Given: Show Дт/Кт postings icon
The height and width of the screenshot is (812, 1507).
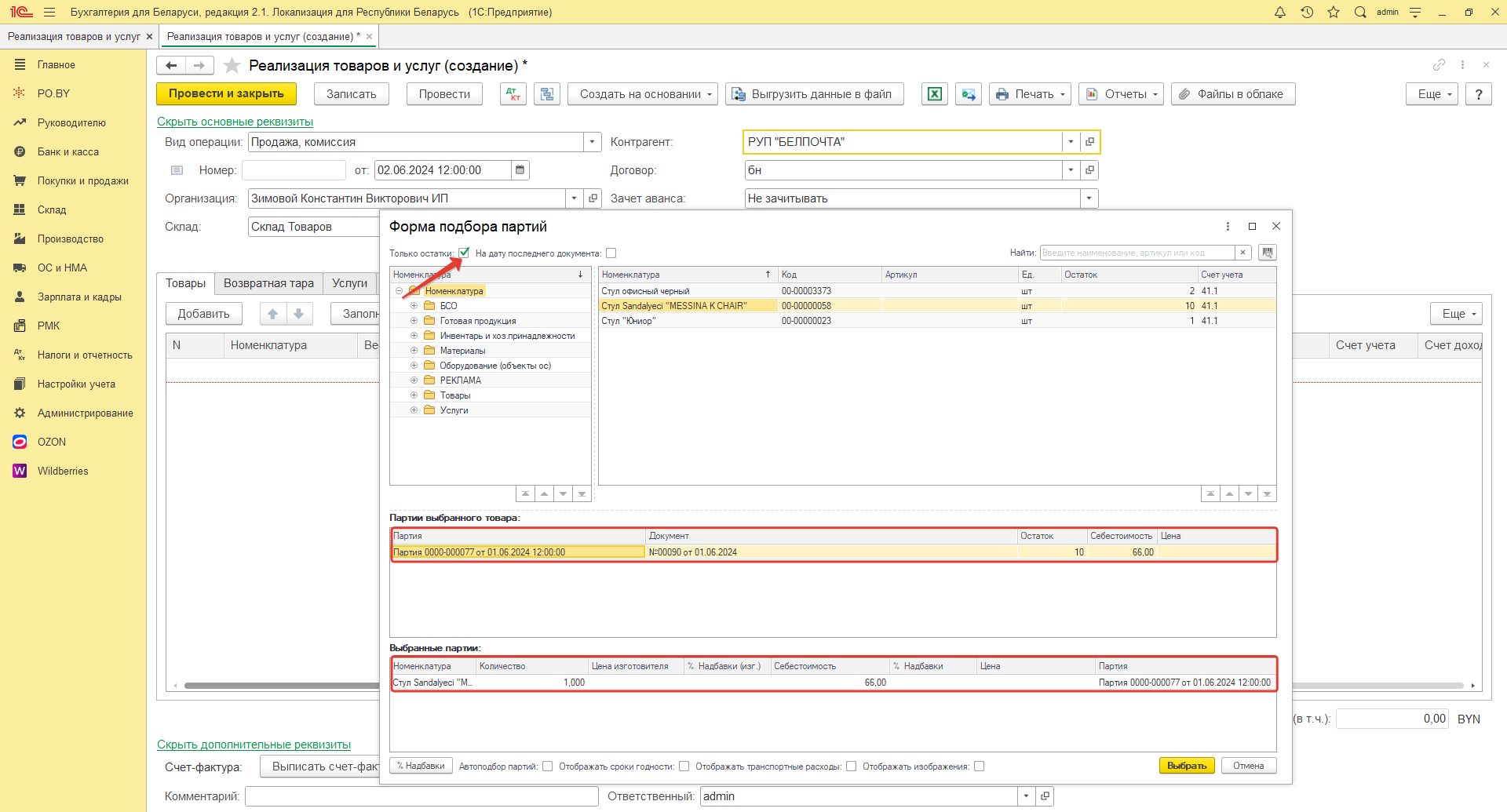Looking at the screenshot, I should (x=513, y=94).
